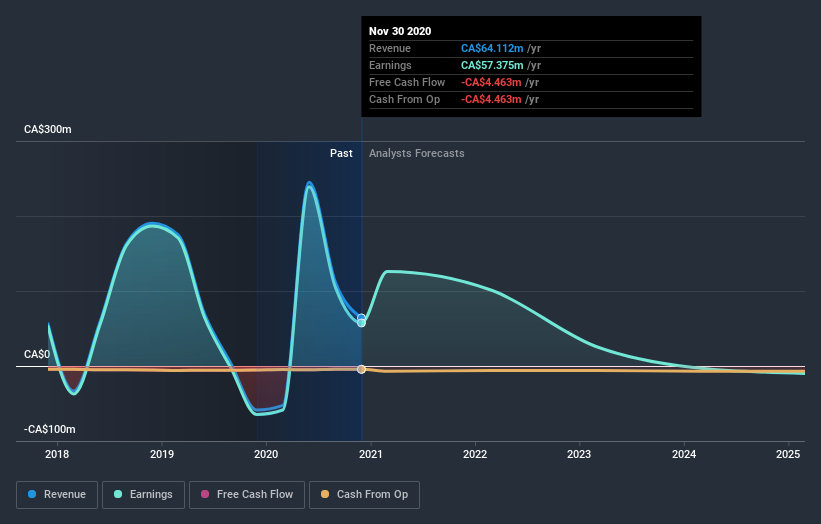
Task: Click the pink Free Cash Flow legend dot
Action: pyautogui.click(x=205, y=494)
